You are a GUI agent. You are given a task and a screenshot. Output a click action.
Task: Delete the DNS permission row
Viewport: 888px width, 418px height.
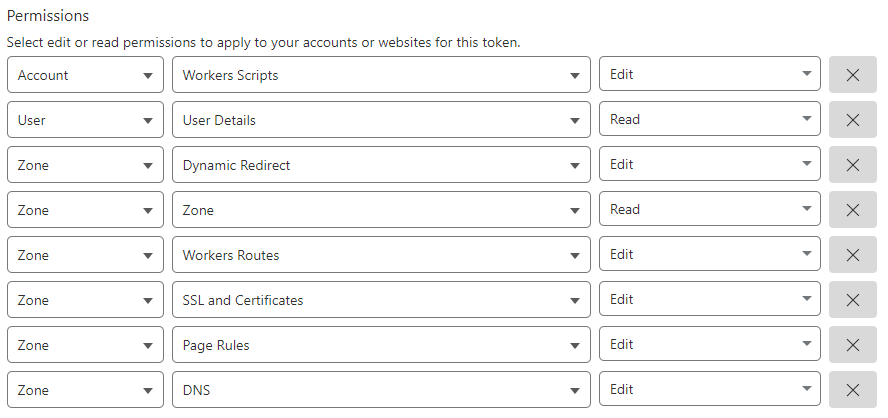[852, 390]
